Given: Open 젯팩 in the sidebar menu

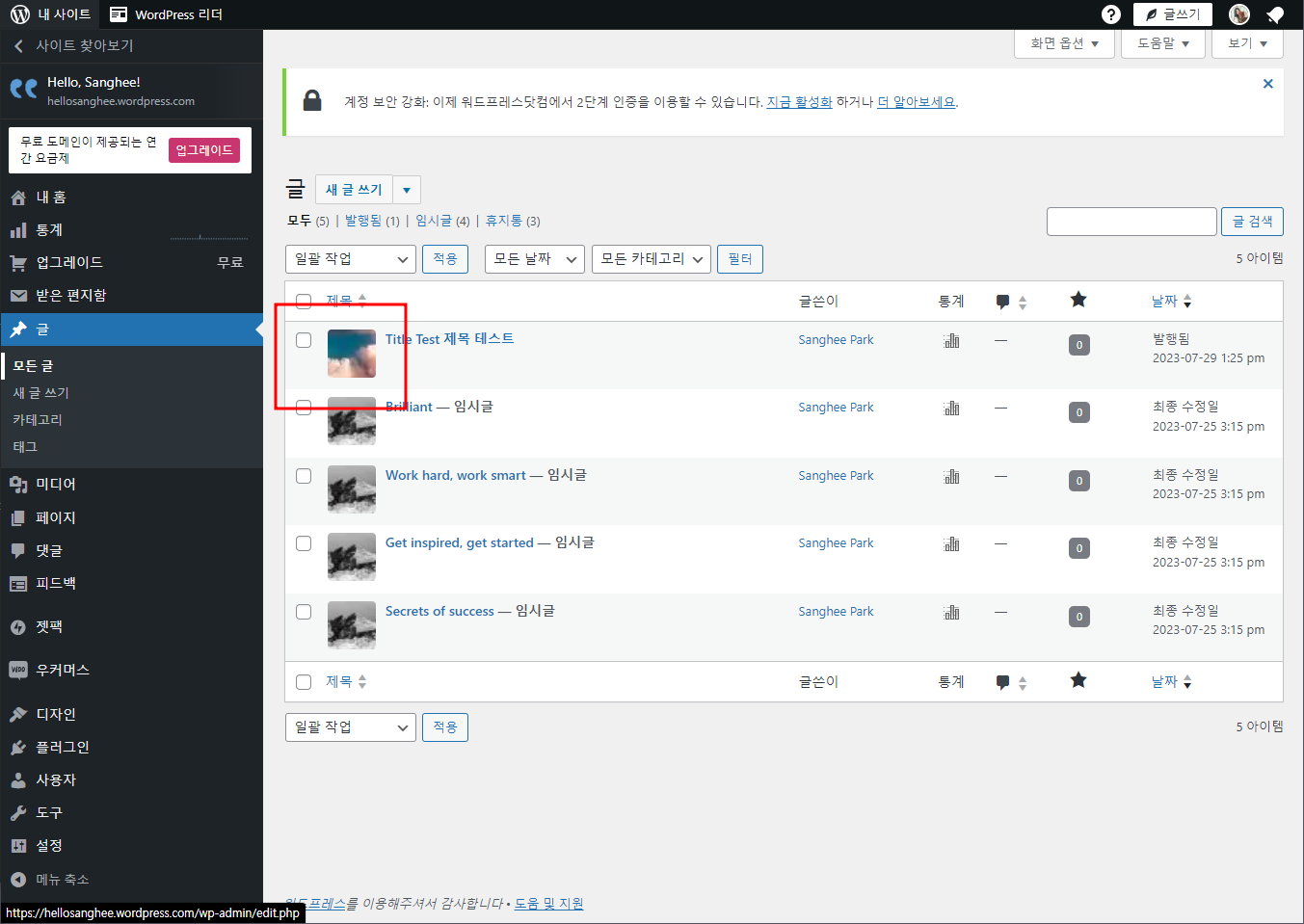Looking at the screenshot, I should (131, 627).
